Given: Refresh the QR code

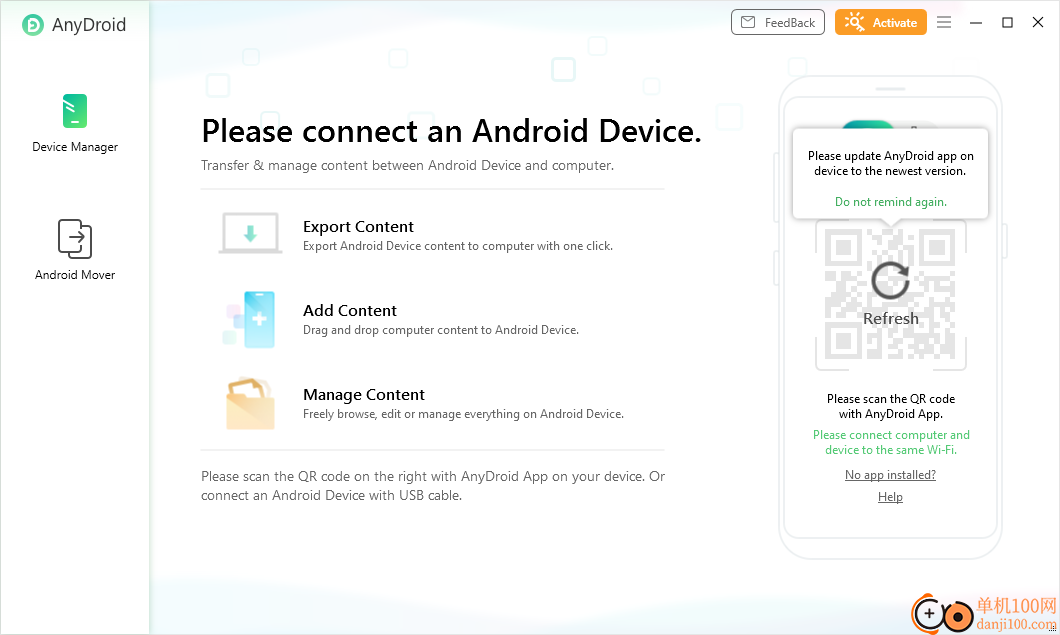Looking at the screenshot, I should coord(890,294).
